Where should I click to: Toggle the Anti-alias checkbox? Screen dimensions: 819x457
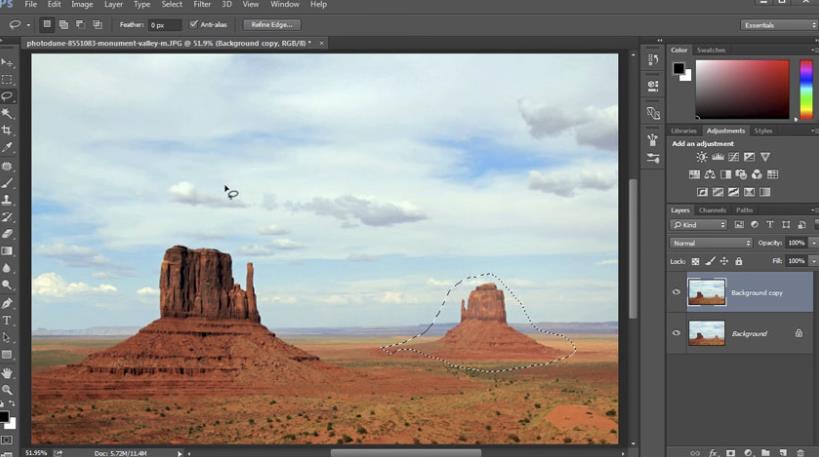coord(194,24)
